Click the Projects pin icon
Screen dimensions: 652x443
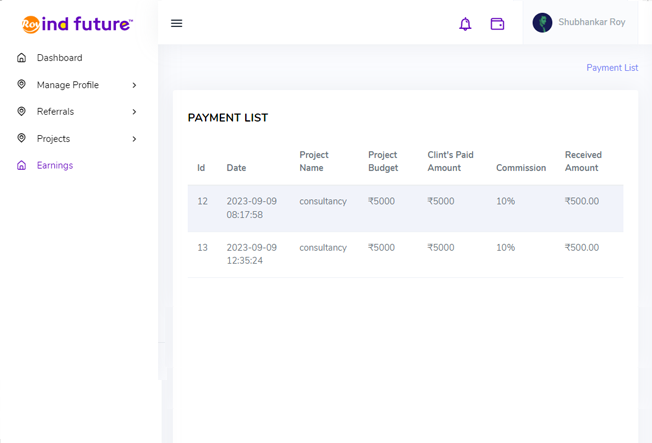point(22,139)
